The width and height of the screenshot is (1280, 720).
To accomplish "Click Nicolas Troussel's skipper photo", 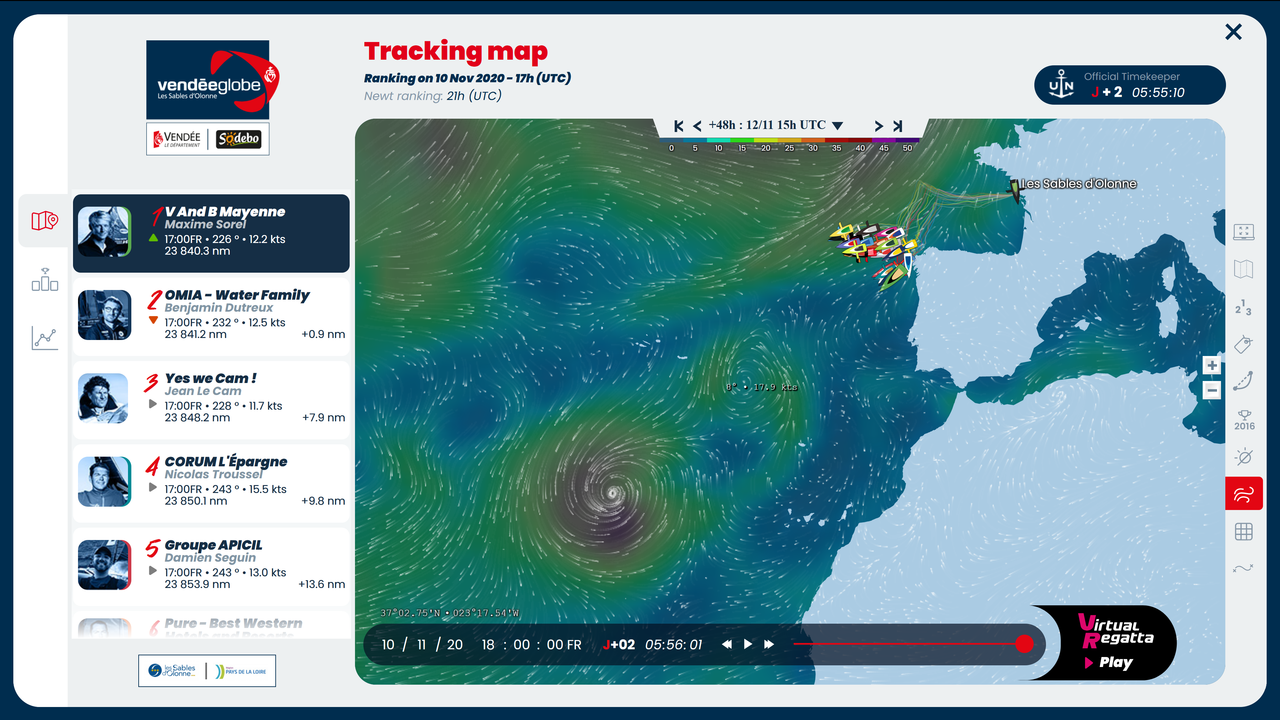I will pos(104,482).
